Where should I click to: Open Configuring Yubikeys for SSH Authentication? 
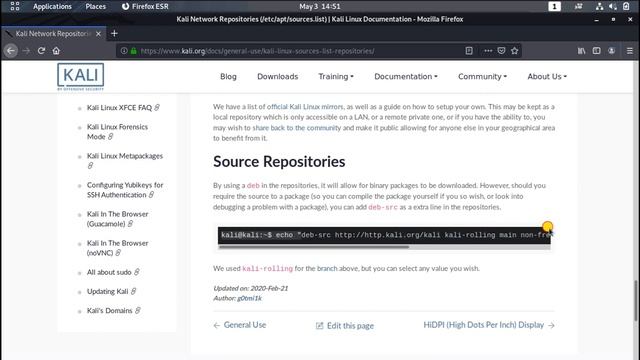click(125, 190)
